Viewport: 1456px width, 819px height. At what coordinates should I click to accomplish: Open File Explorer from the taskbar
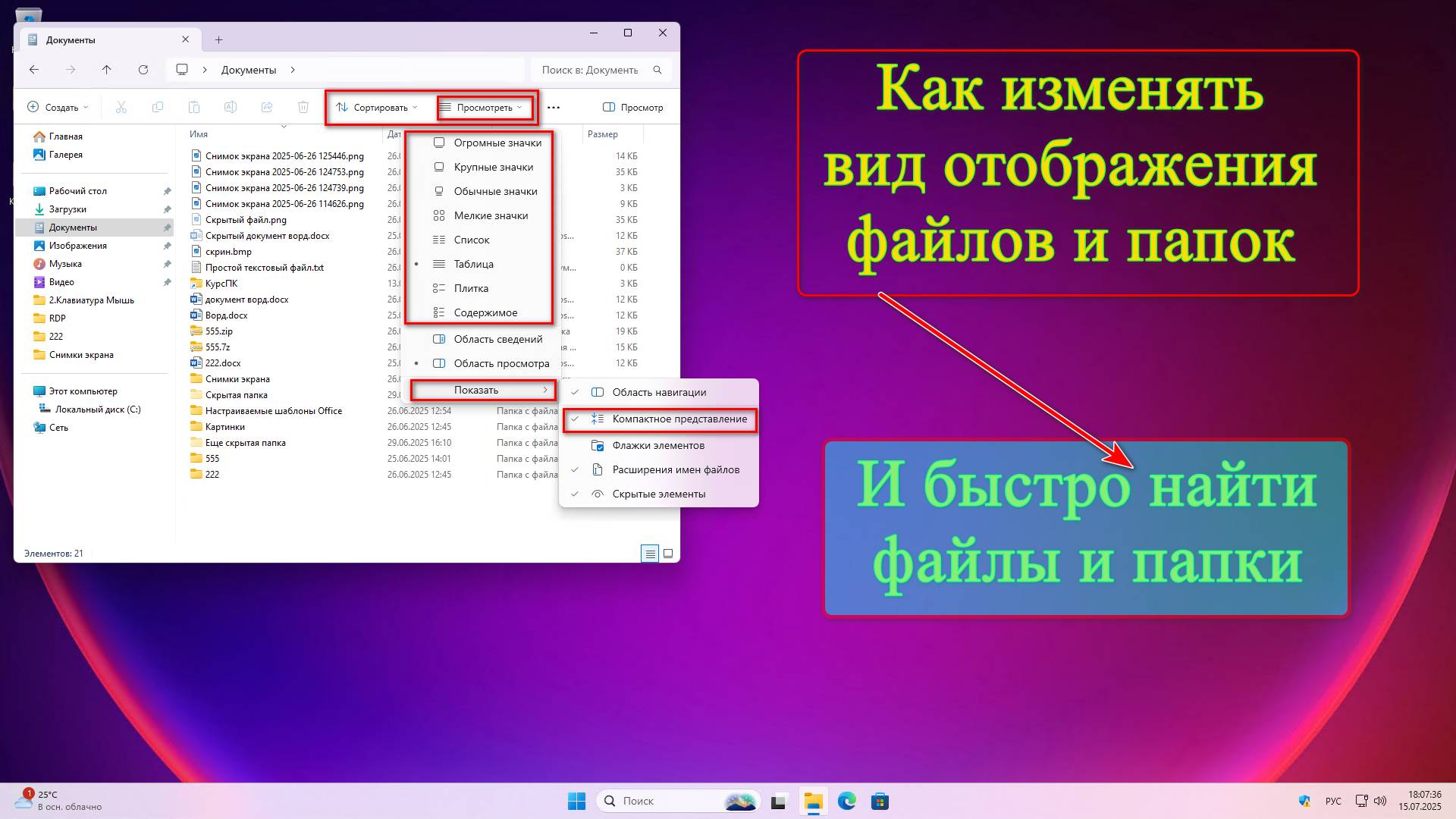coord(814,801)
